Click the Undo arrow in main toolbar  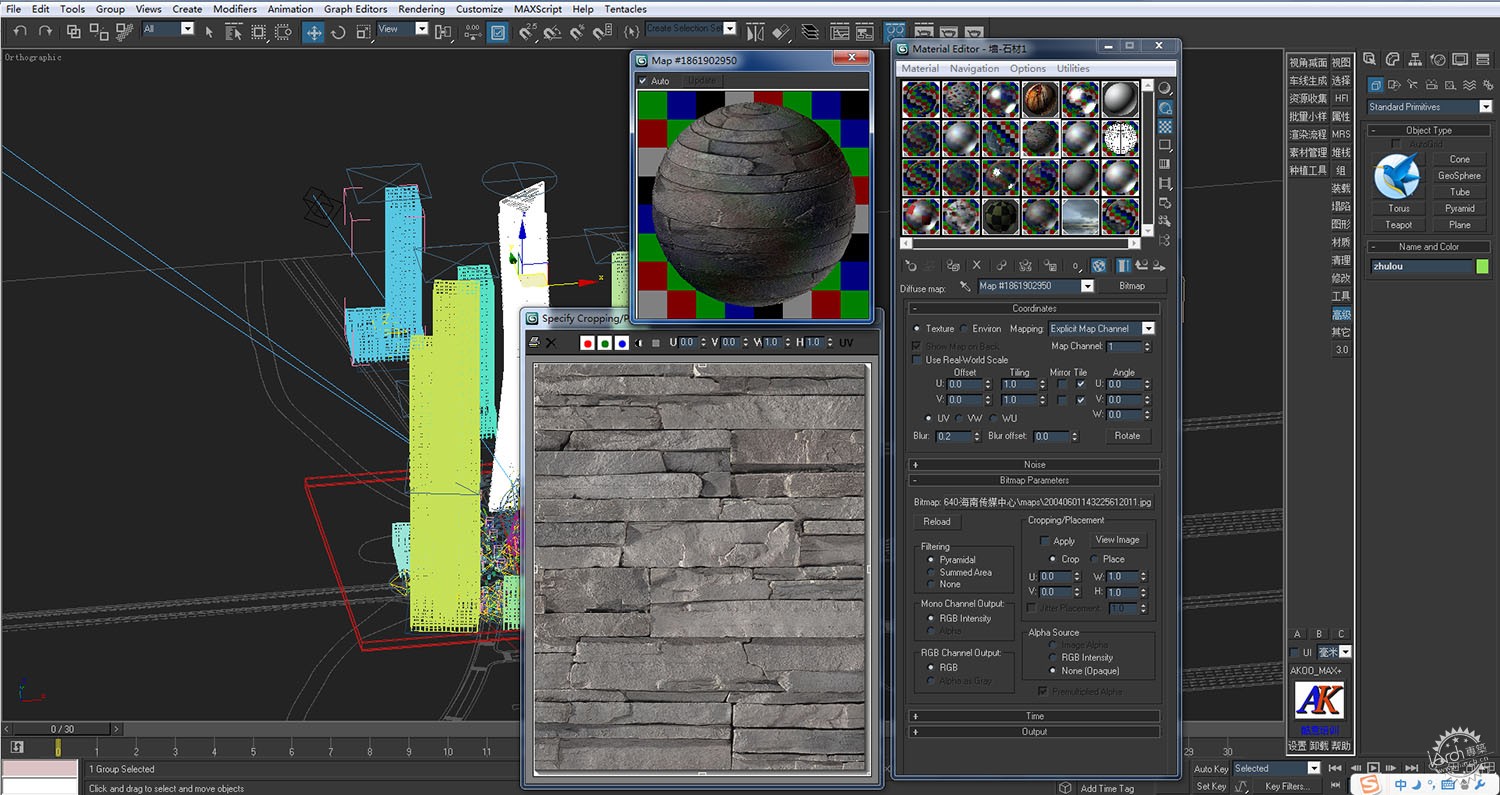click(x=20, y=32)
